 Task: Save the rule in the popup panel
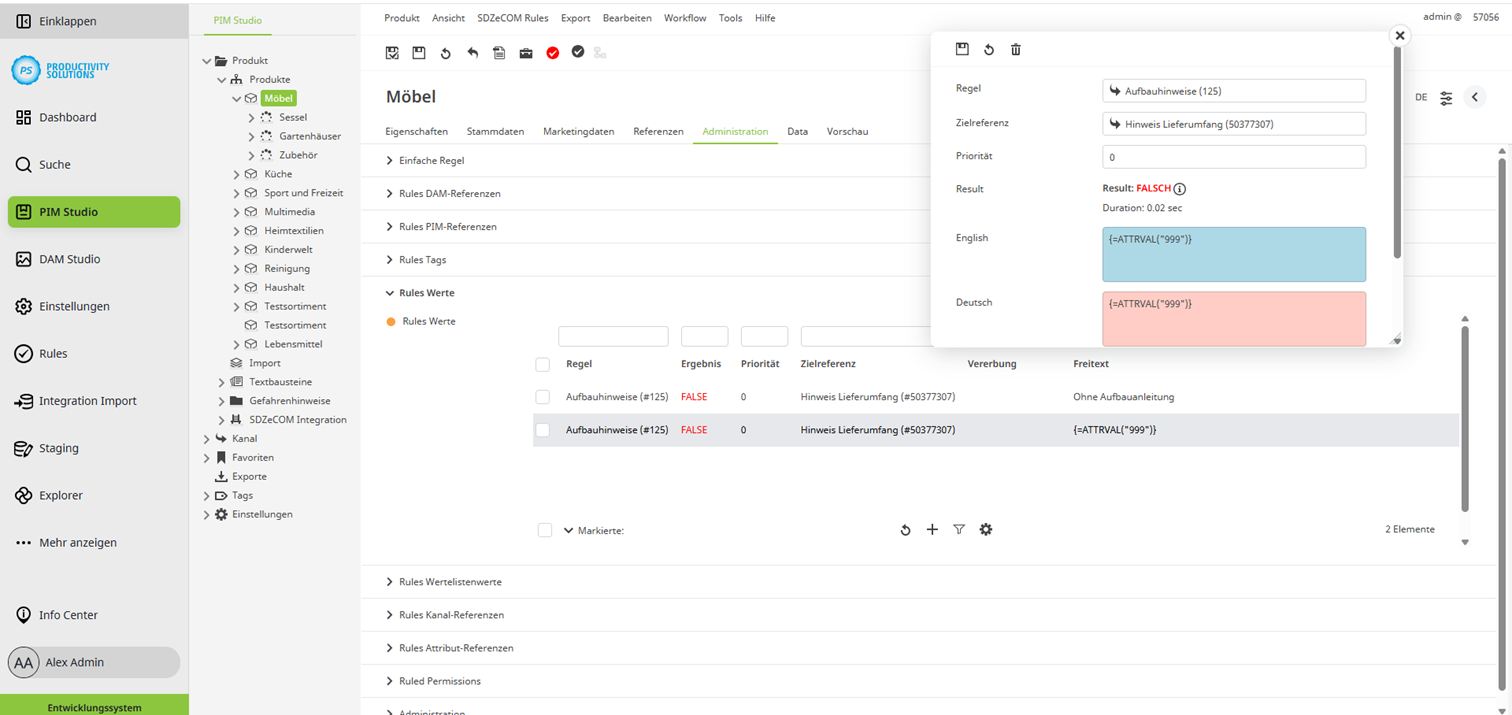pyautogui.click(x=962, y=49)
